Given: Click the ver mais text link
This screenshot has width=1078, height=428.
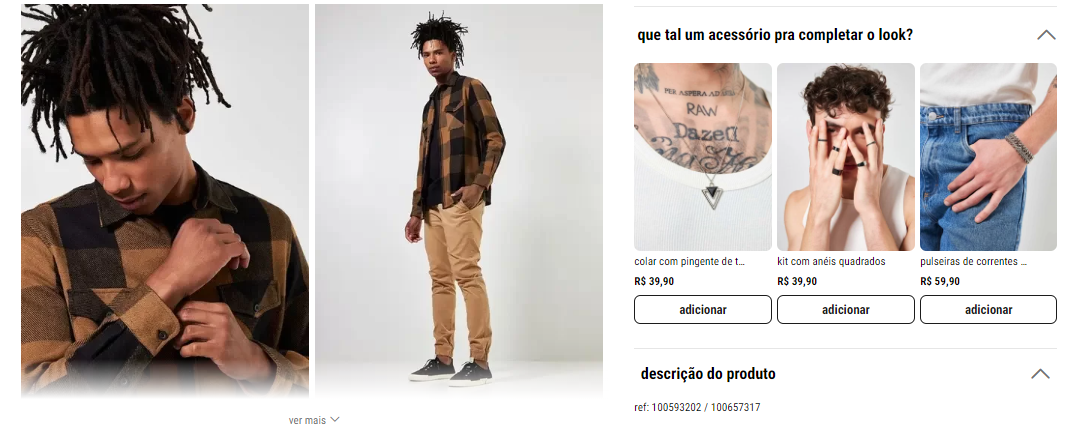Looking at the screenshot, I should (307, 420).
